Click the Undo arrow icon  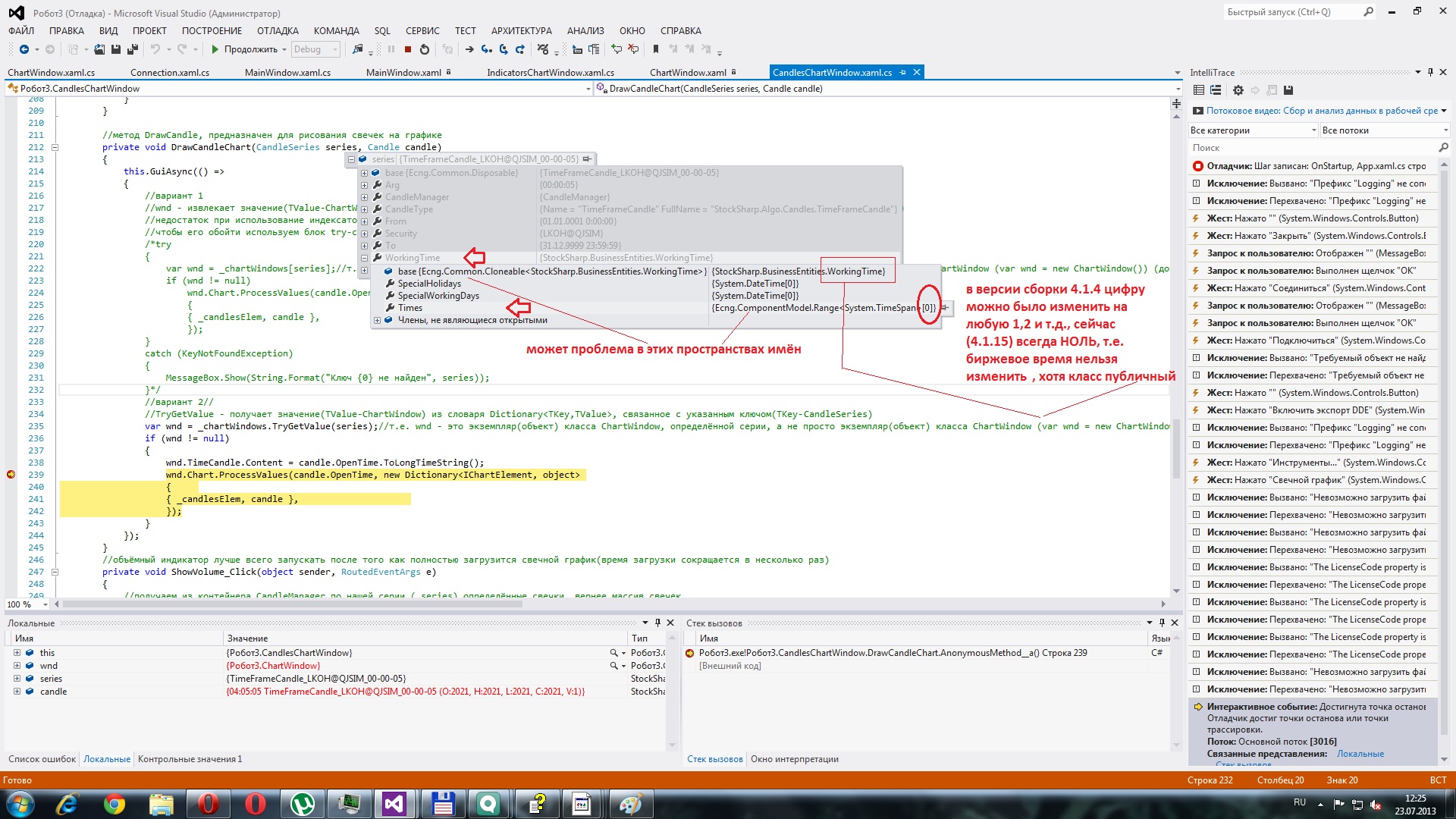click(x=155, y=49)
